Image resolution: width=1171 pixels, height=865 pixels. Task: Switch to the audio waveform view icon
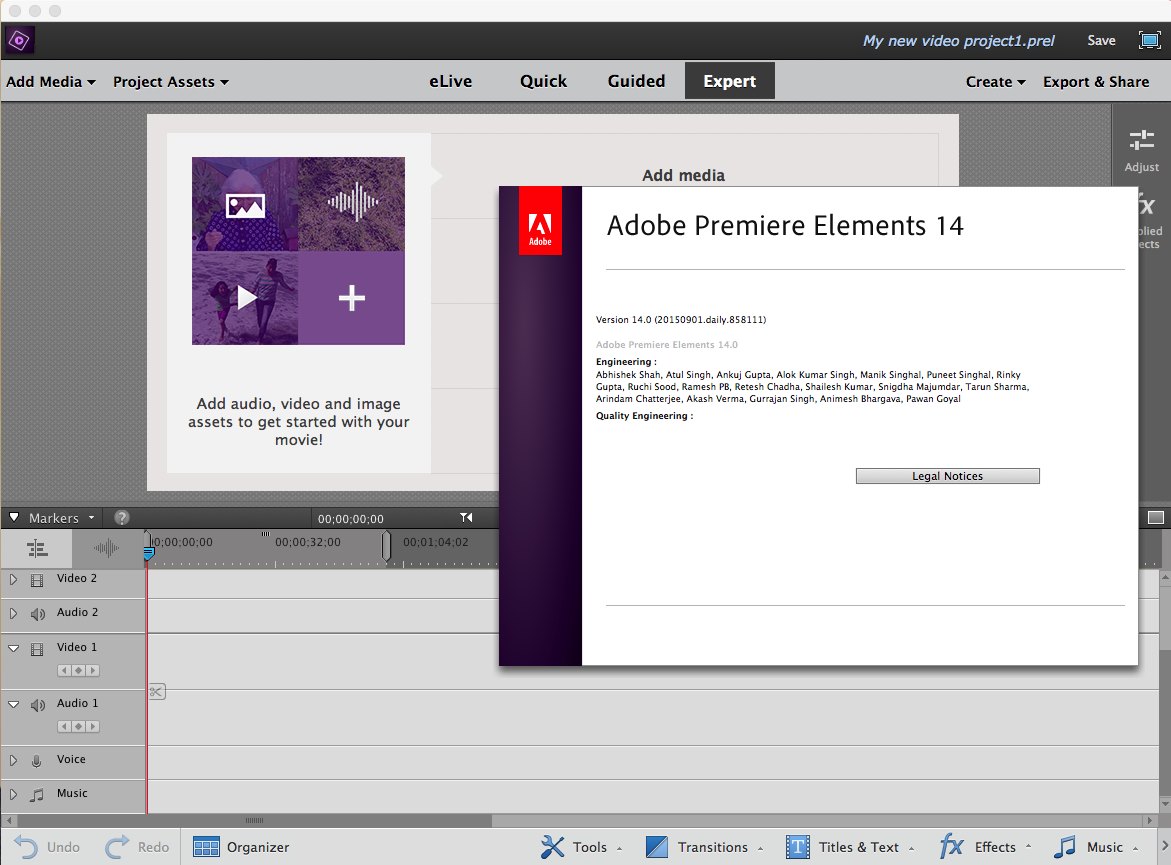coord(106,549)
